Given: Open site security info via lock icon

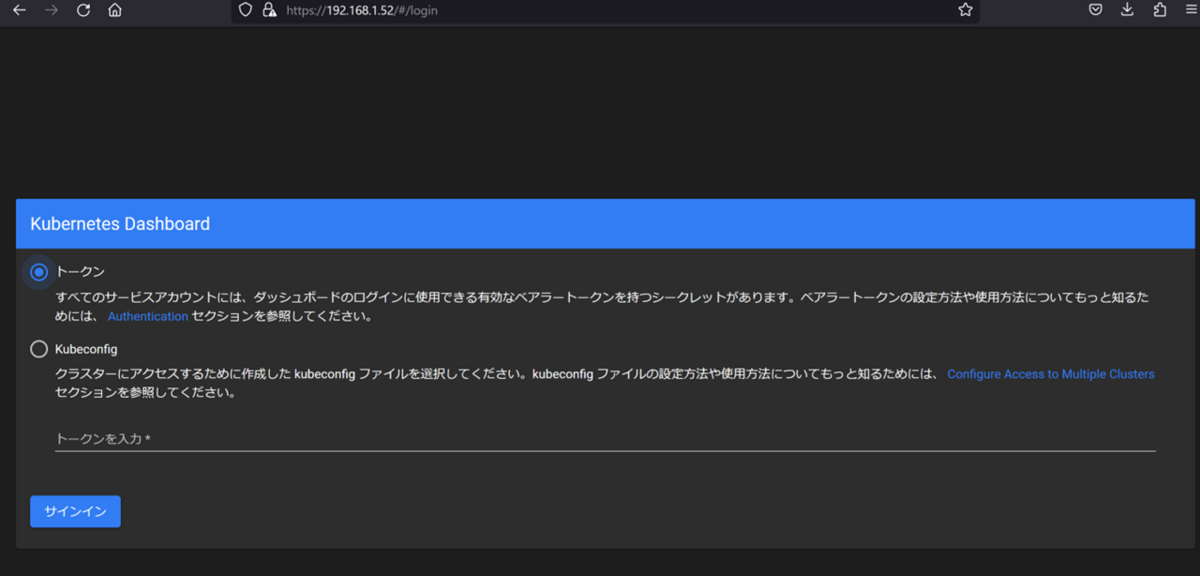Looking at the screenshot, I should (268, 11).
